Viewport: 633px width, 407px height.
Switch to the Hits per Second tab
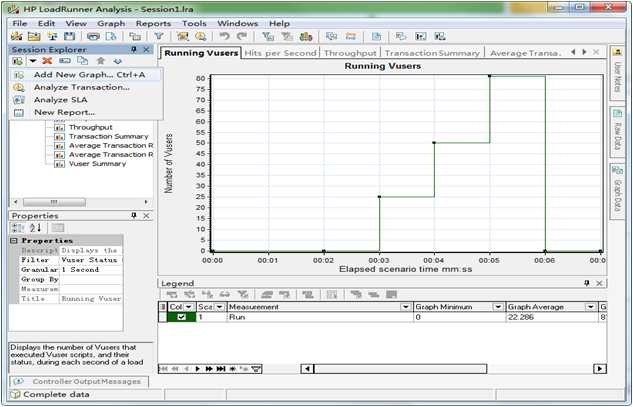(x=280, y=53)
